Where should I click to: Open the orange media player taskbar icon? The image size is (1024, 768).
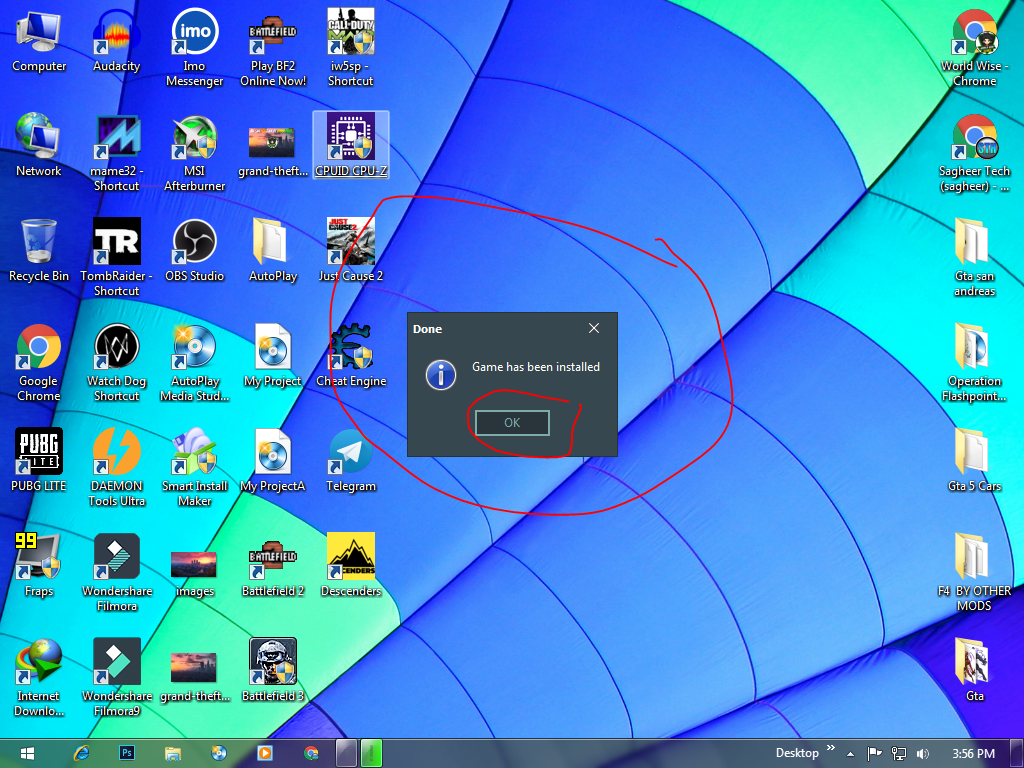pyautogui.click(x=264, y=753)
